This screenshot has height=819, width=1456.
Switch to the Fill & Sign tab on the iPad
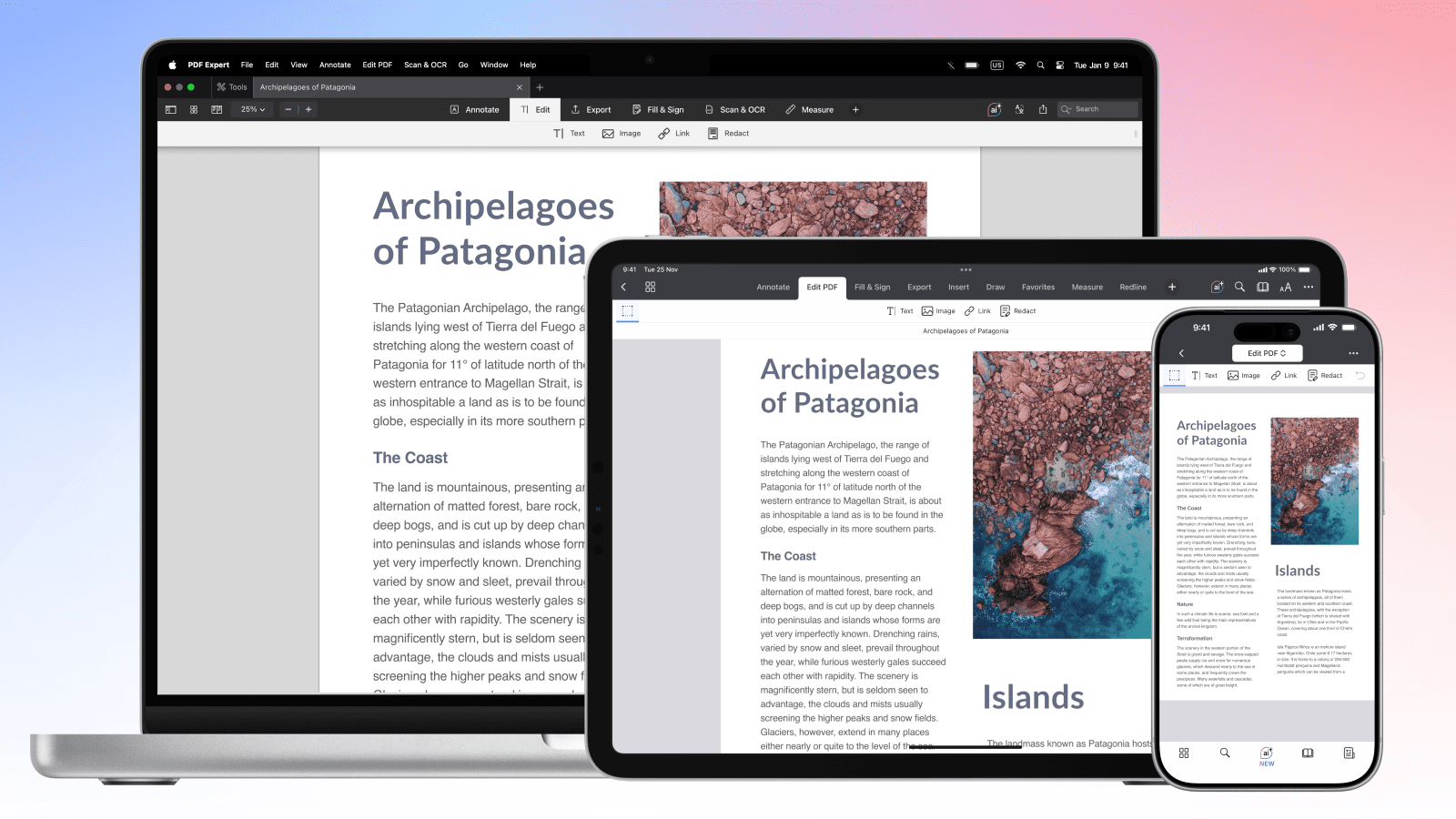pos(872,287)
